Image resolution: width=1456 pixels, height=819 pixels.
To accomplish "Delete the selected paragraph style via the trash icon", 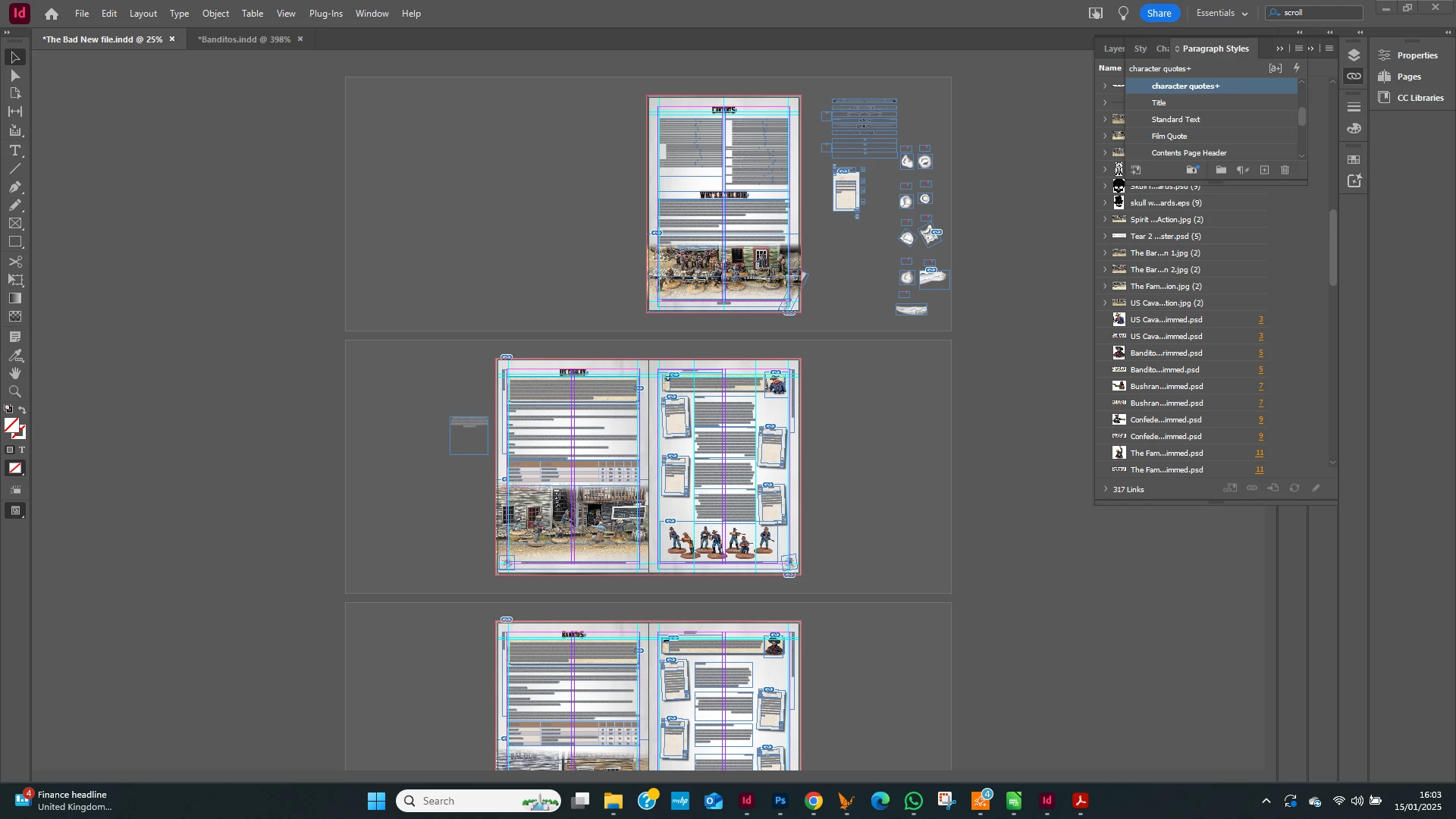I will pyautogui.click(x=1285, y=170).
